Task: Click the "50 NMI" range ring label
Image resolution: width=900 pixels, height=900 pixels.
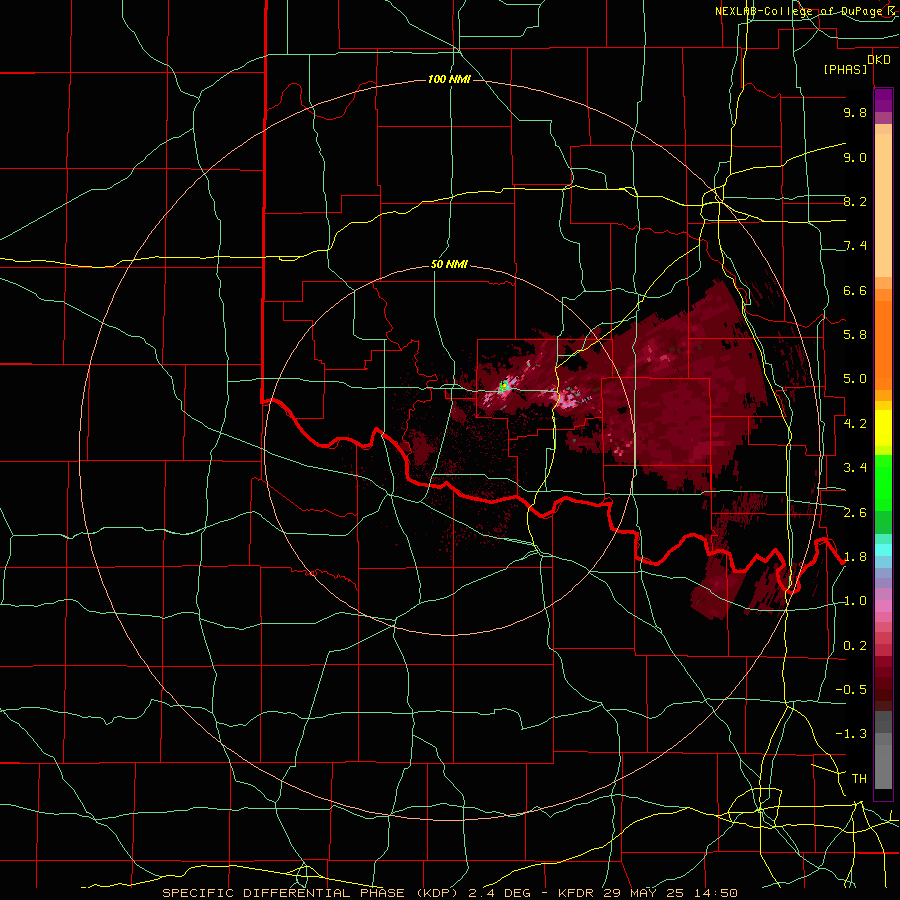Action: click(x=449, y=265)
